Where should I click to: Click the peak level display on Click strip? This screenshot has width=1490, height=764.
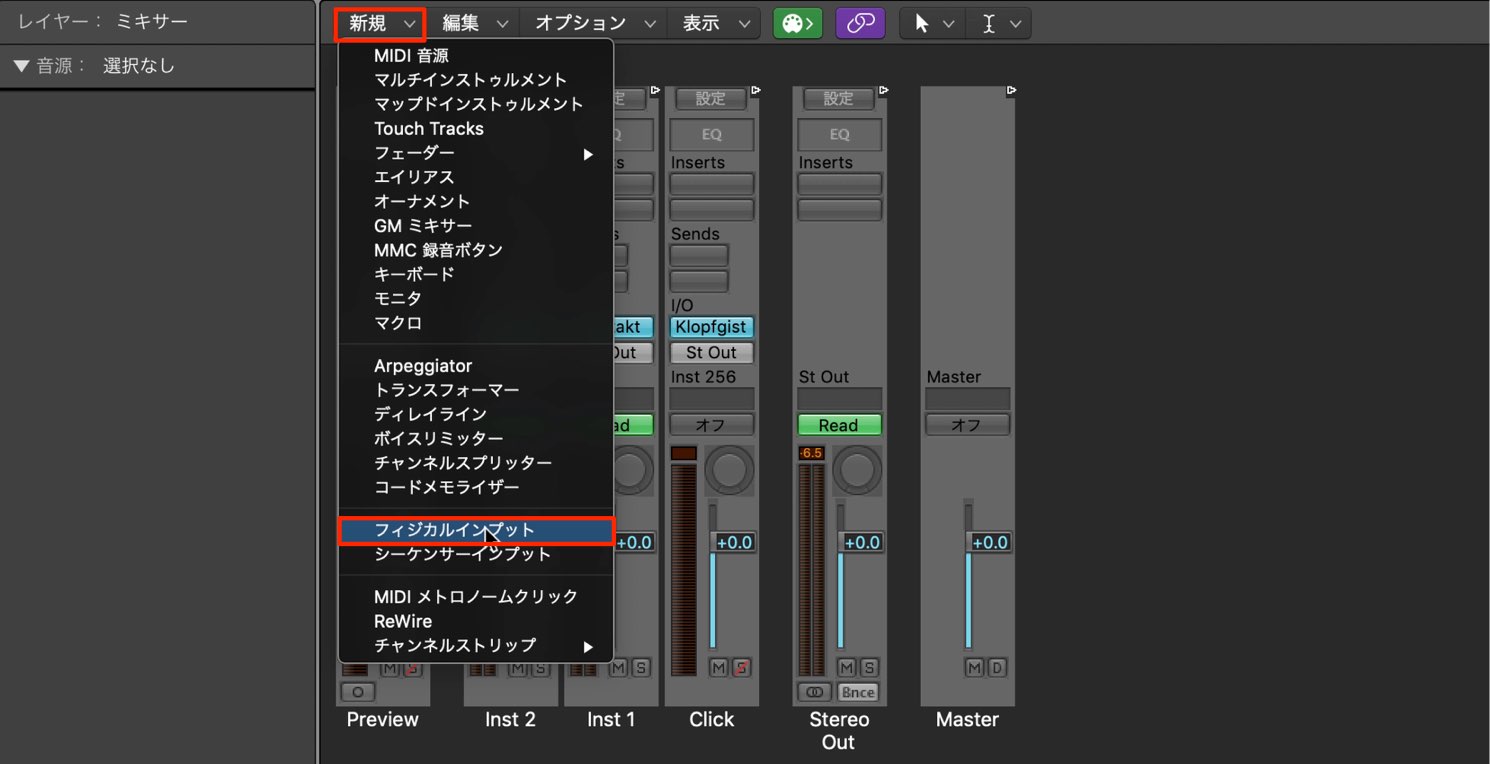683,453
